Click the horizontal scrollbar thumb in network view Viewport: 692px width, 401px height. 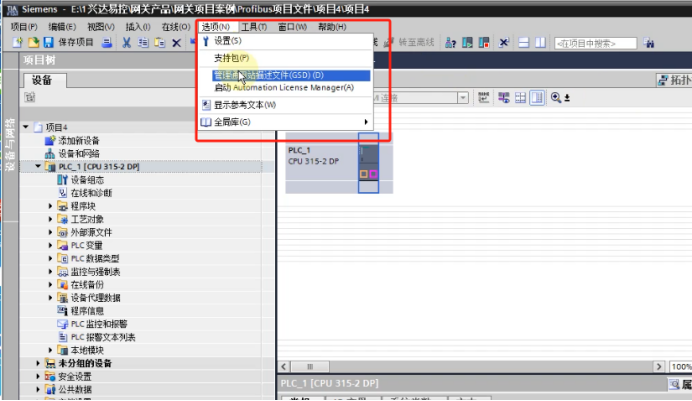coord(310,367)
